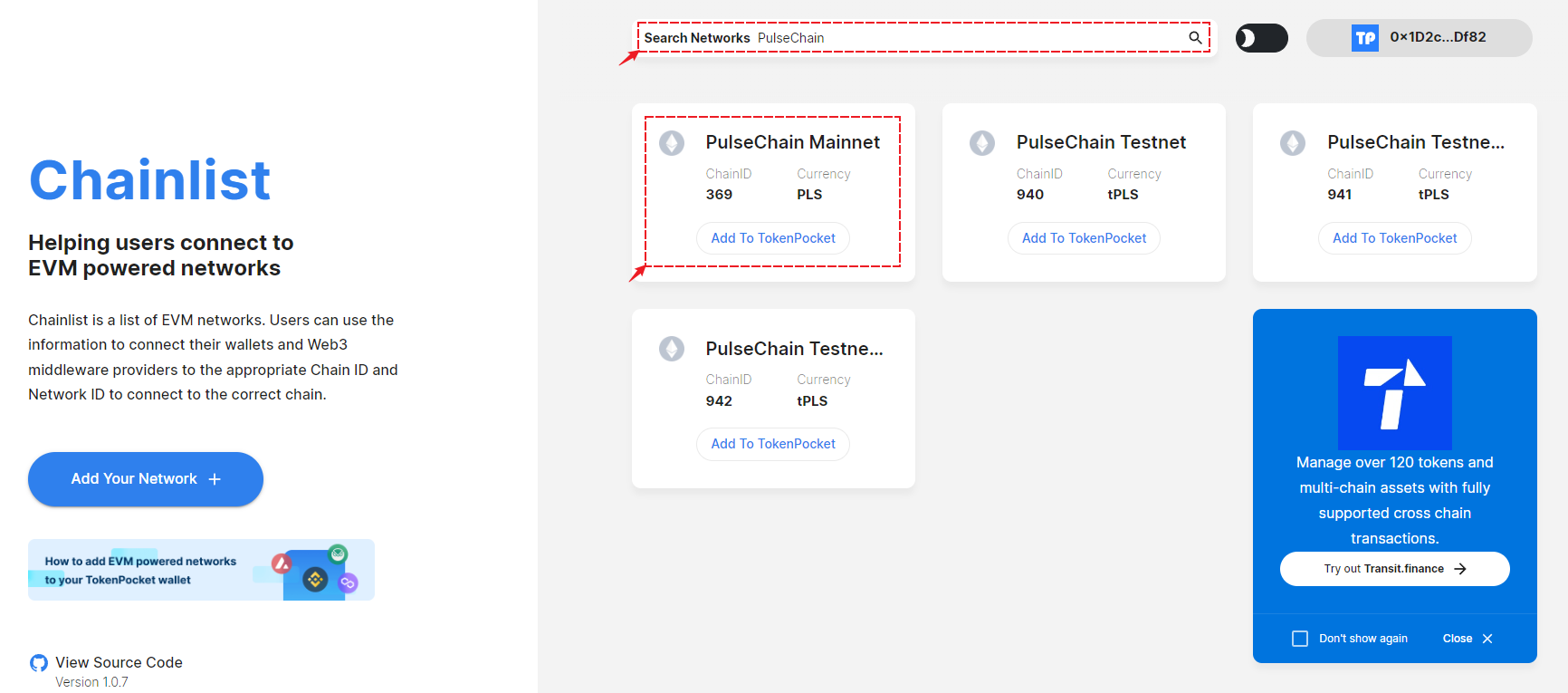
Task: Click the search magnifier icon
Action: tap(1195, 38)
